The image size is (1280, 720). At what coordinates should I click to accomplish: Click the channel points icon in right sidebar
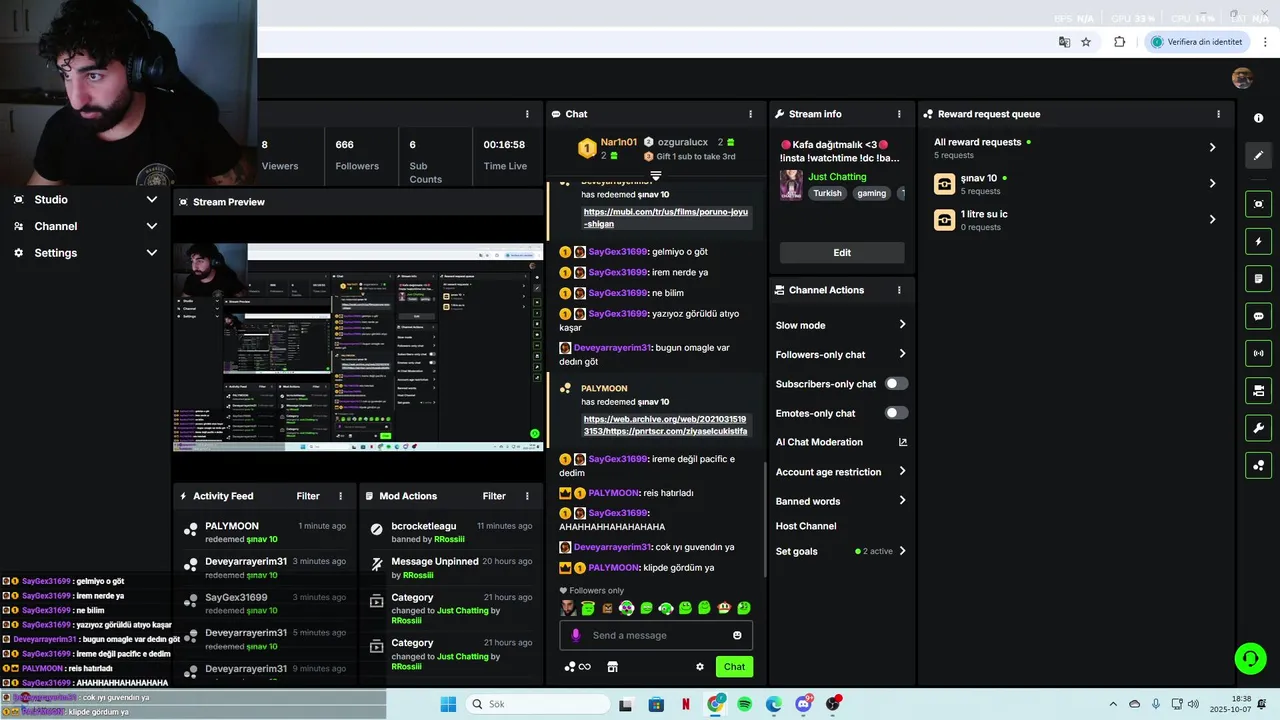(1258, 465)
